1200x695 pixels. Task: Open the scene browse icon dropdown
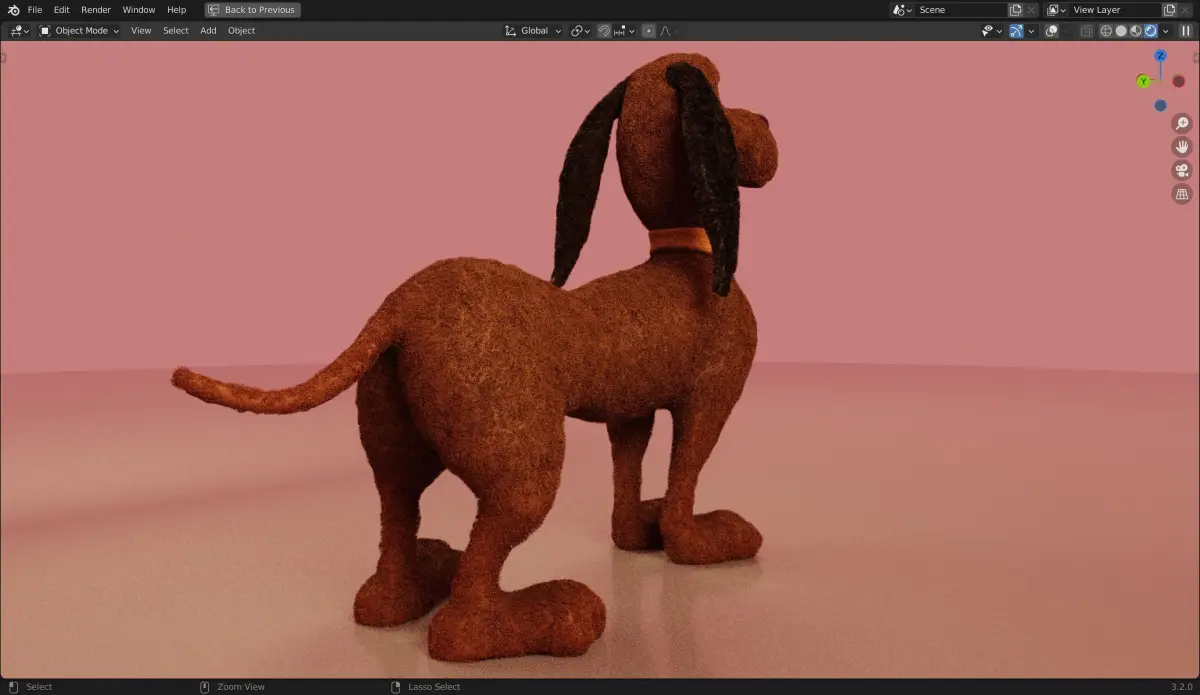point(902,10)
